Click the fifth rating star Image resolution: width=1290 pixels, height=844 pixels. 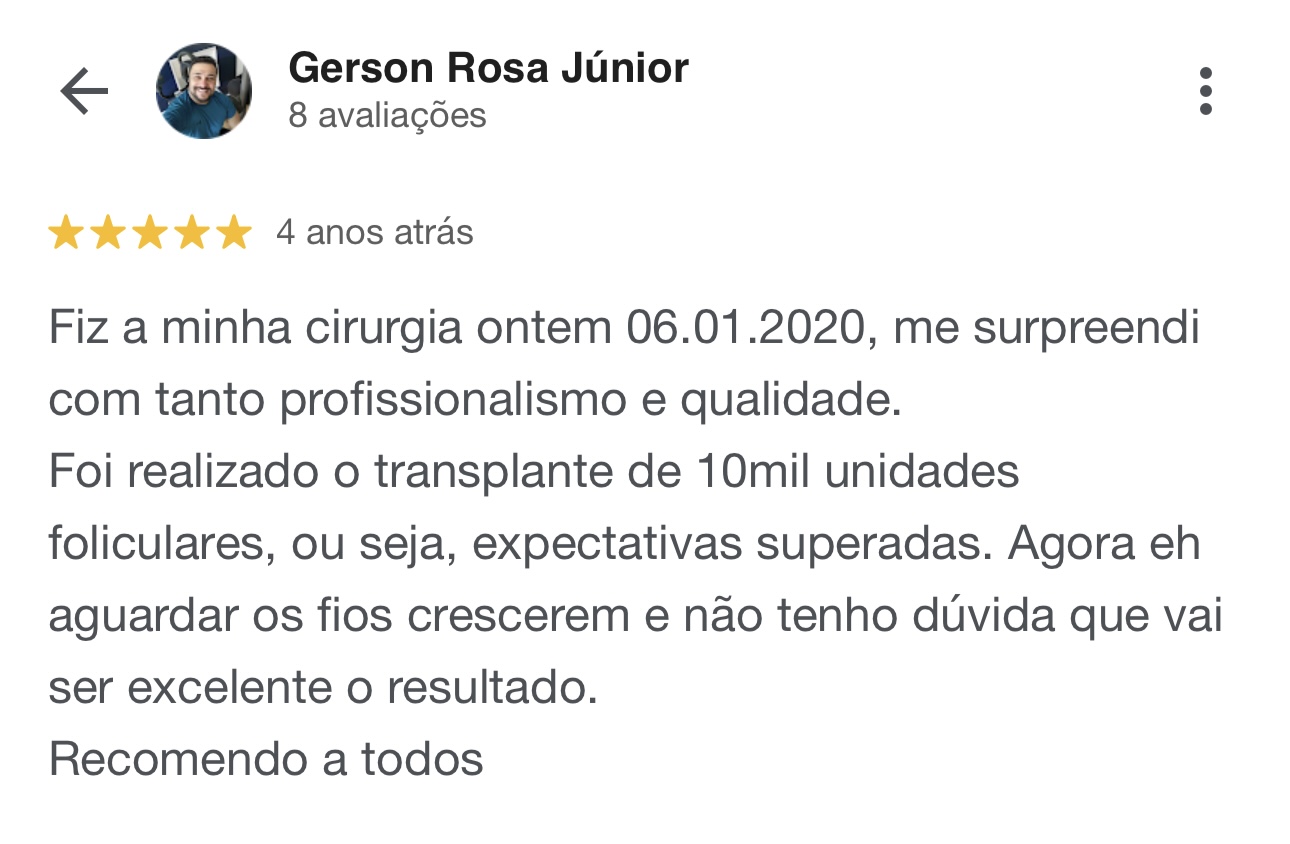tap(234, 233)
